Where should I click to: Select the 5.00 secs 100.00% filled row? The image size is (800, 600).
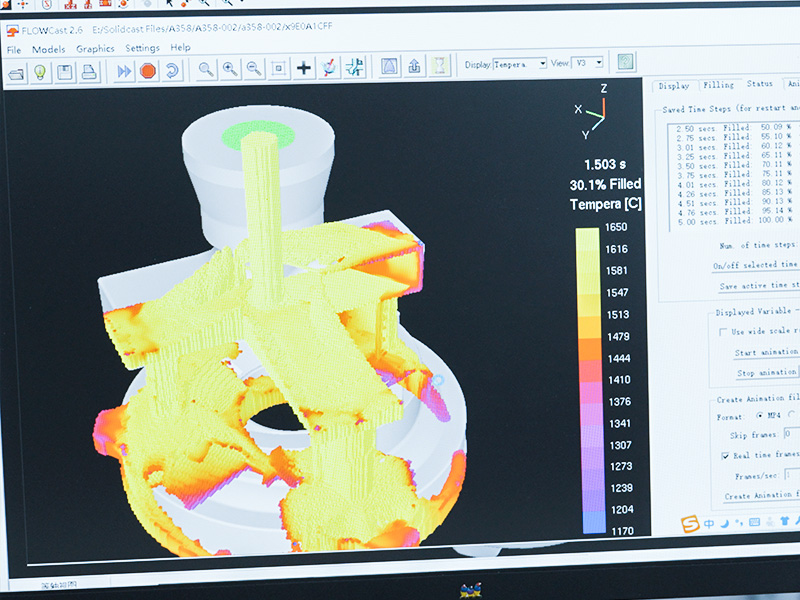point(734,220)
